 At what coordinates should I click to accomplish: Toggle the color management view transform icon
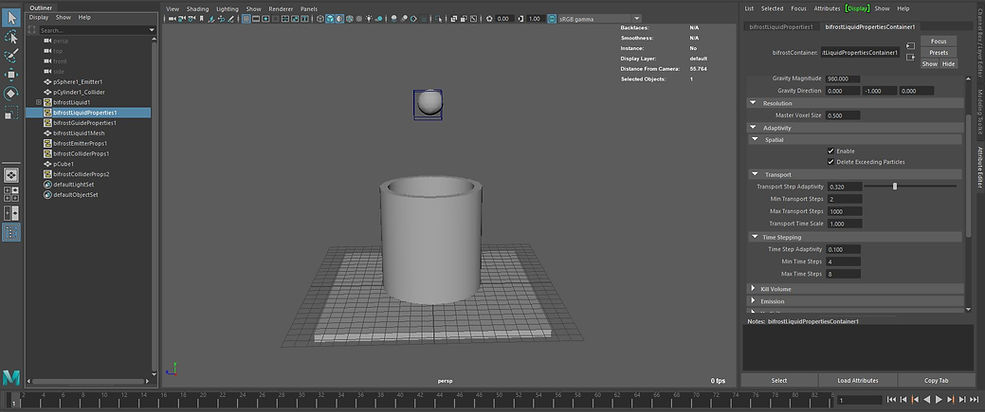pyautogui.click(x=552, y=19)
